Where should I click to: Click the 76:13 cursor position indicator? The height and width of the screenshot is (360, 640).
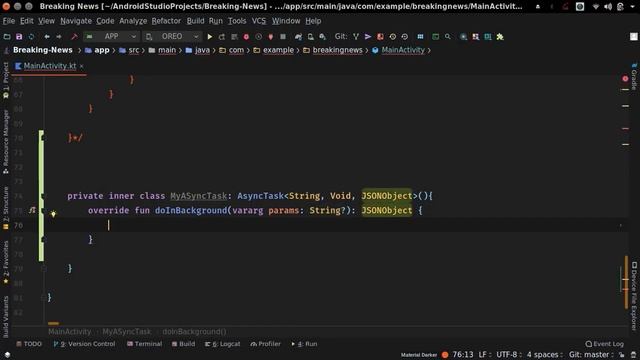point(463,354)
